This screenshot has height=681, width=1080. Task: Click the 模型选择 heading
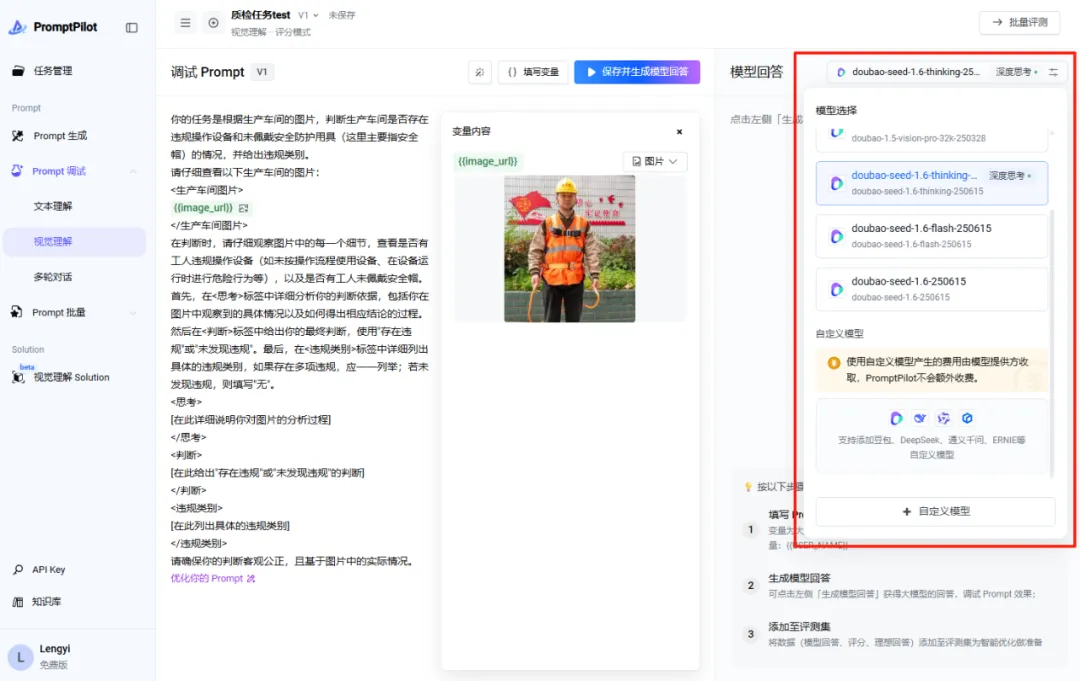coord(836,110)
